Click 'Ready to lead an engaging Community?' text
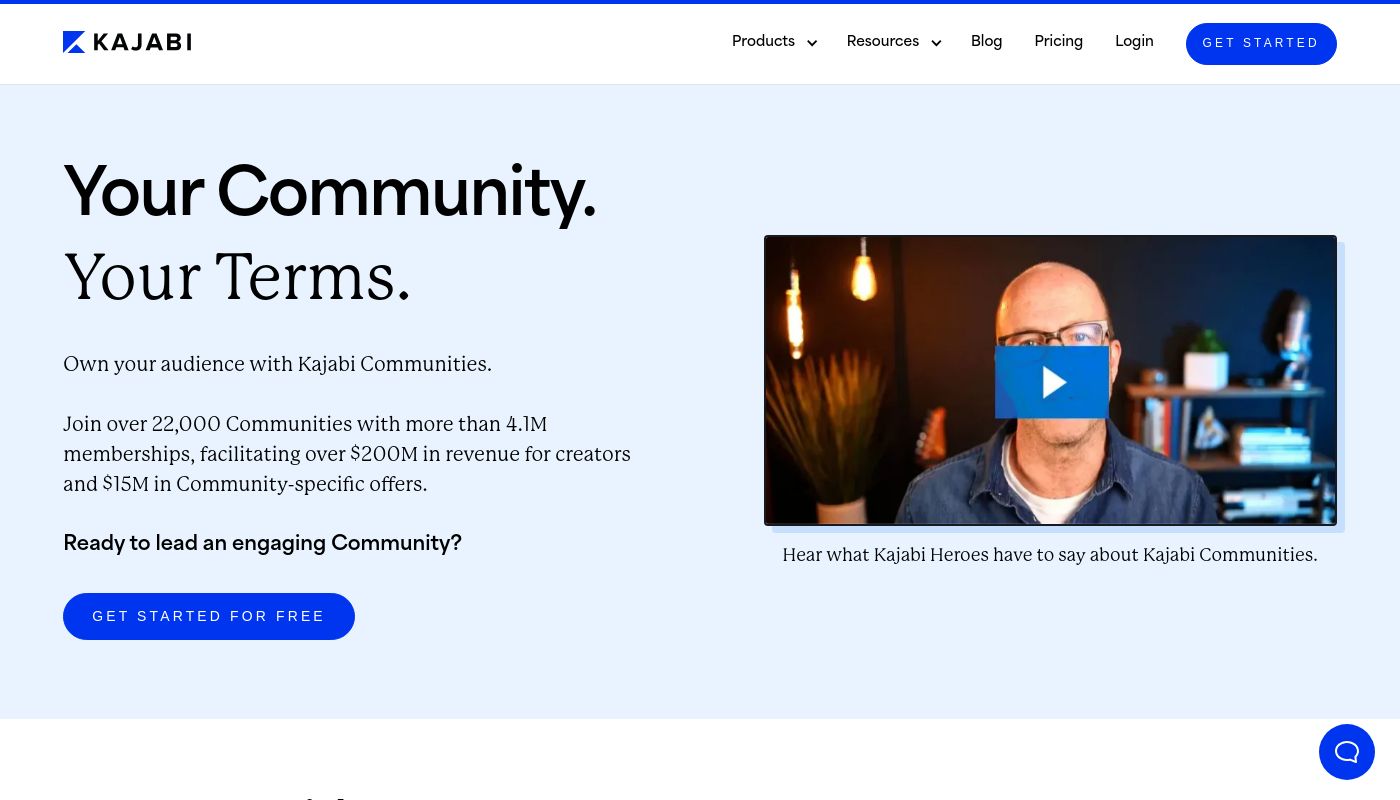1400x800 pixels. coord(262,543)
